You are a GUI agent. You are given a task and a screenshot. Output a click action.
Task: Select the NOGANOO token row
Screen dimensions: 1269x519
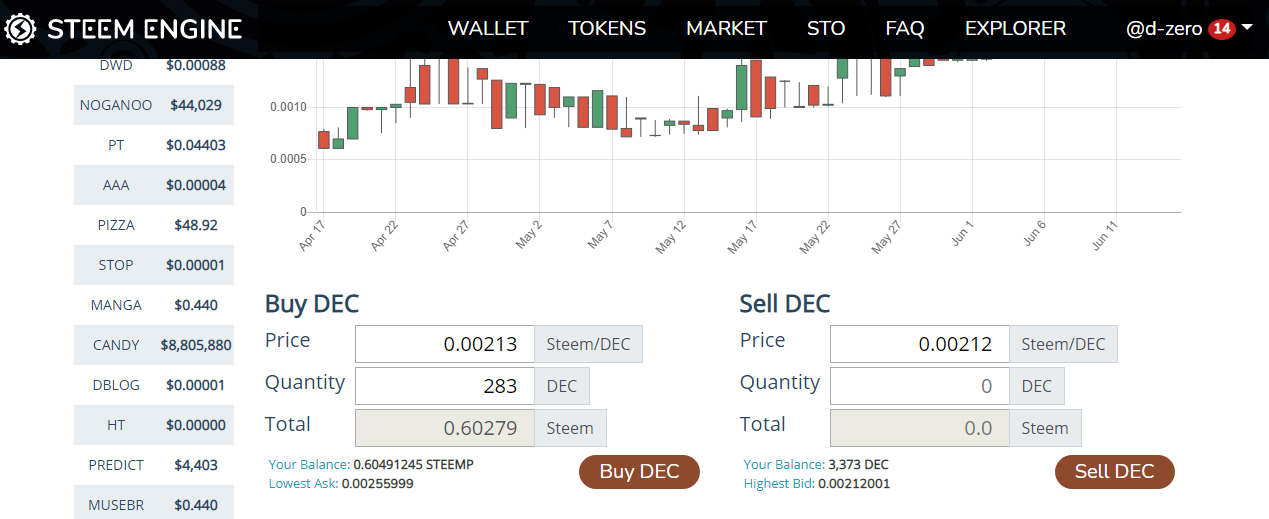click(x=154, y=105)
